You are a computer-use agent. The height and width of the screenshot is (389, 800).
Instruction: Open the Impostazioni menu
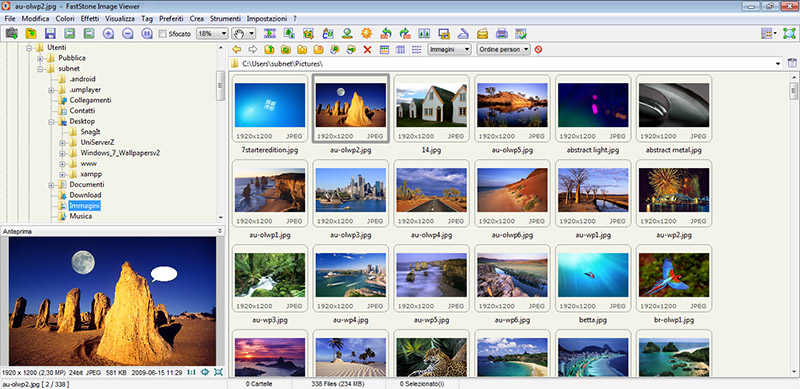(267, 18)
